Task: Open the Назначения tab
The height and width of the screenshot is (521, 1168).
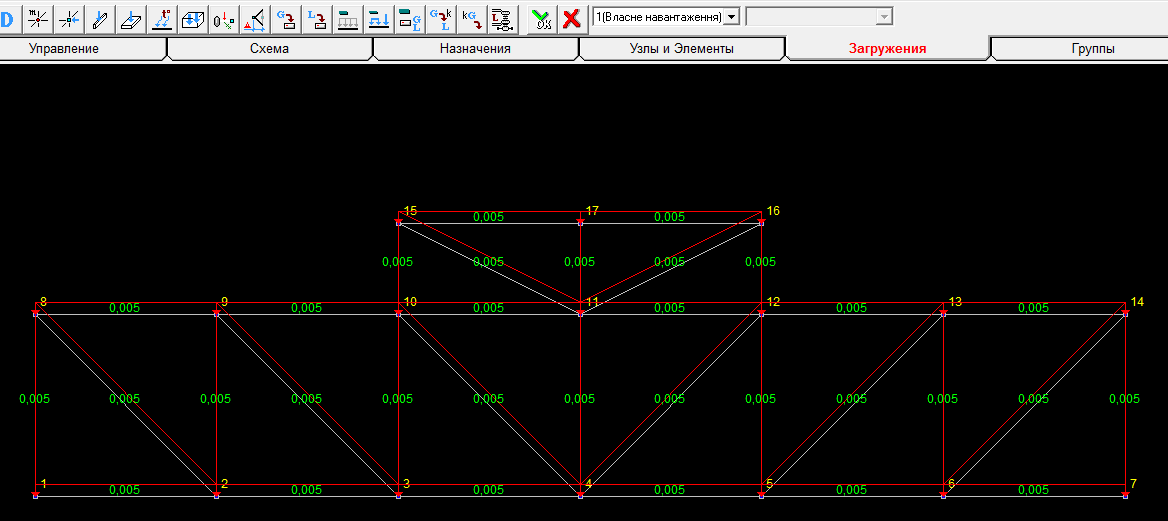Action: coord(475,48)
